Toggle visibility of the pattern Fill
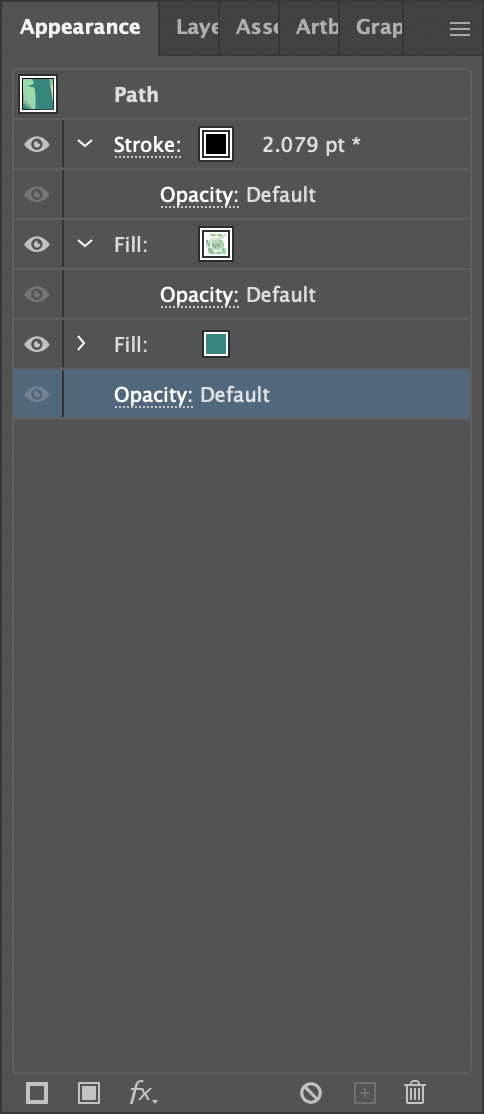 [x=37, y=244]
